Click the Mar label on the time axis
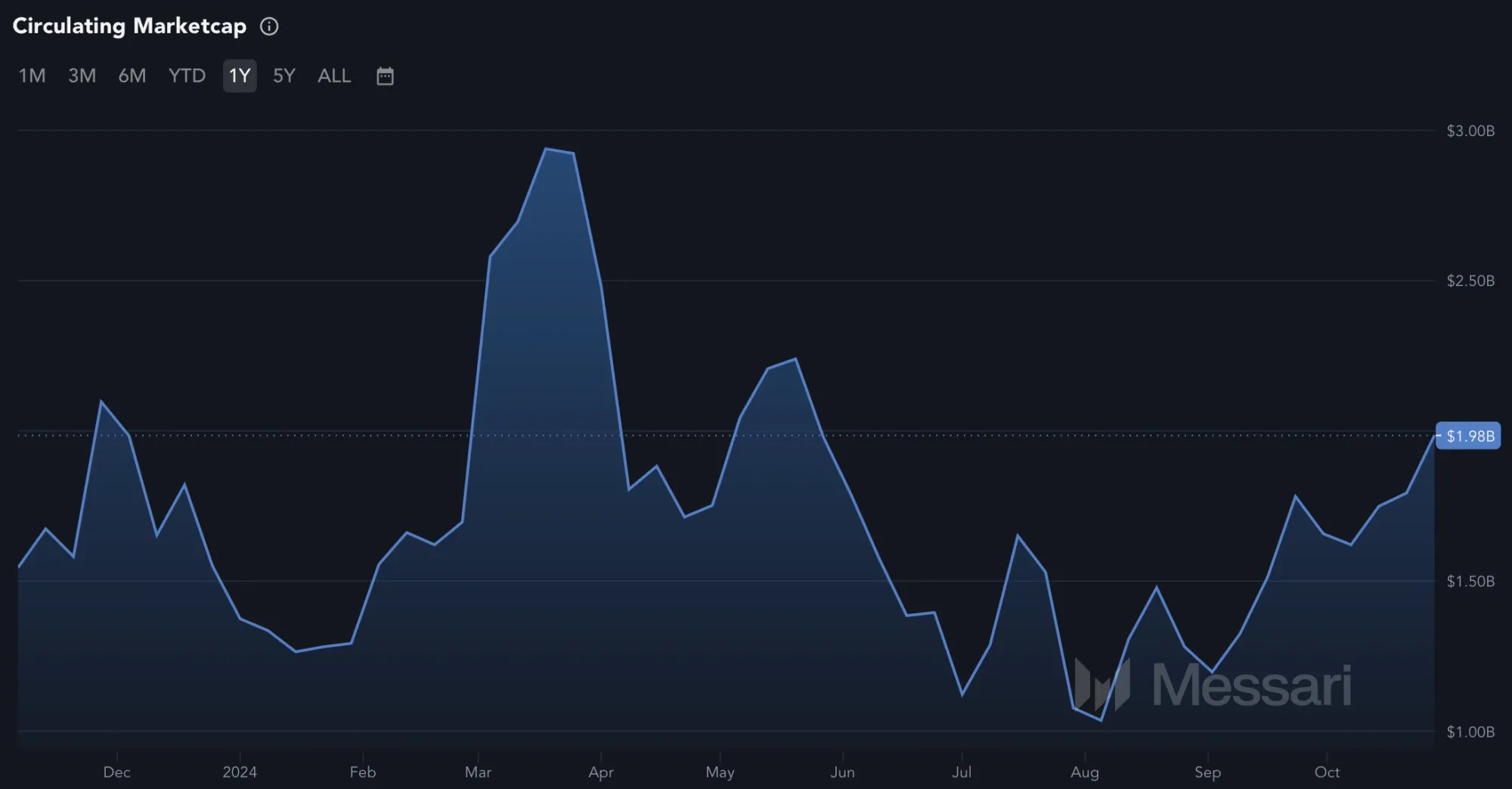Screen dimensions: 1512x789 click(478, 772)
